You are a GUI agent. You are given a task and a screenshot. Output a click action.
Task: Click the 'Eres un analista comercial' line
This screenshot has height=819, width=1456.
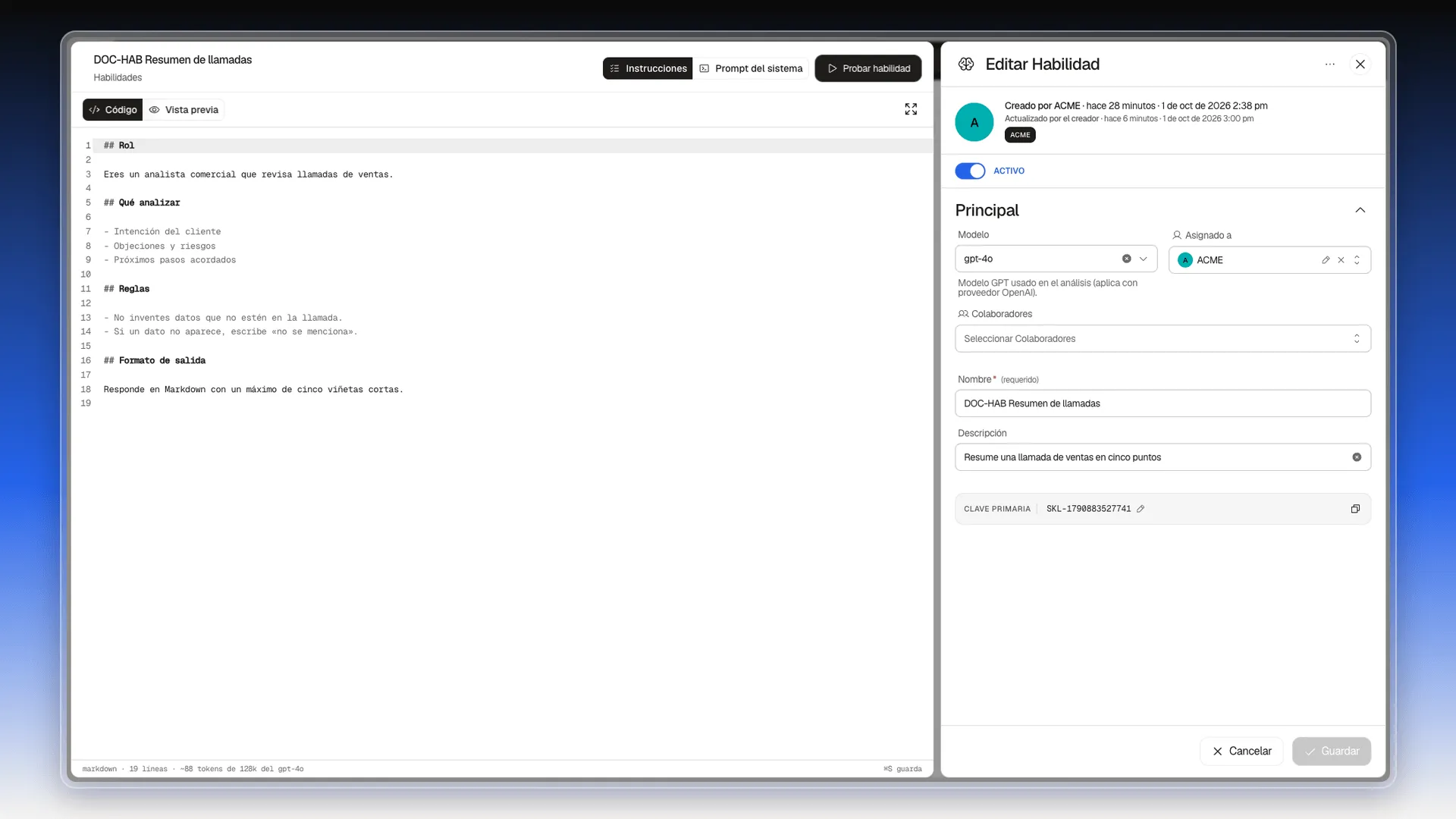click(249, 174)
